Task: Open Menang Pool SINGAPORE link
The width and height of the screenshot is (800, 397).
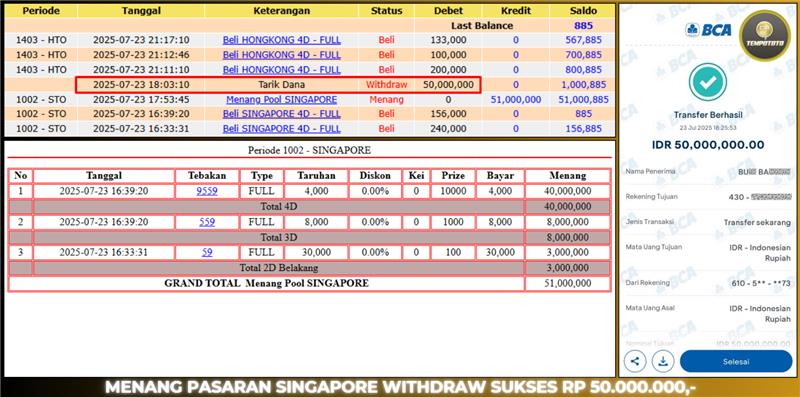Action: (x=282, y=100)
